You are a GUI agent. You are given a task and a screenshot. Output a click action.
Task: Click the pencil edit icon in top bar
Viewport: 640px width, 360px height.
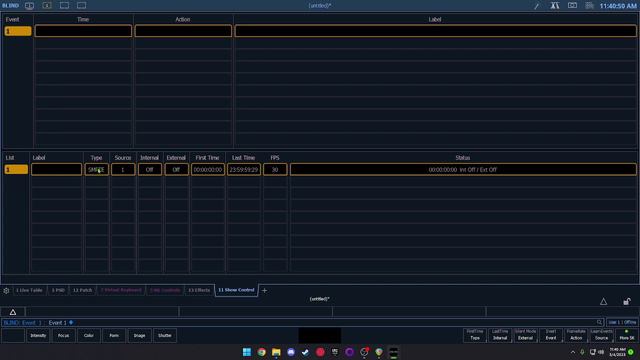click(x=537, y=6)
